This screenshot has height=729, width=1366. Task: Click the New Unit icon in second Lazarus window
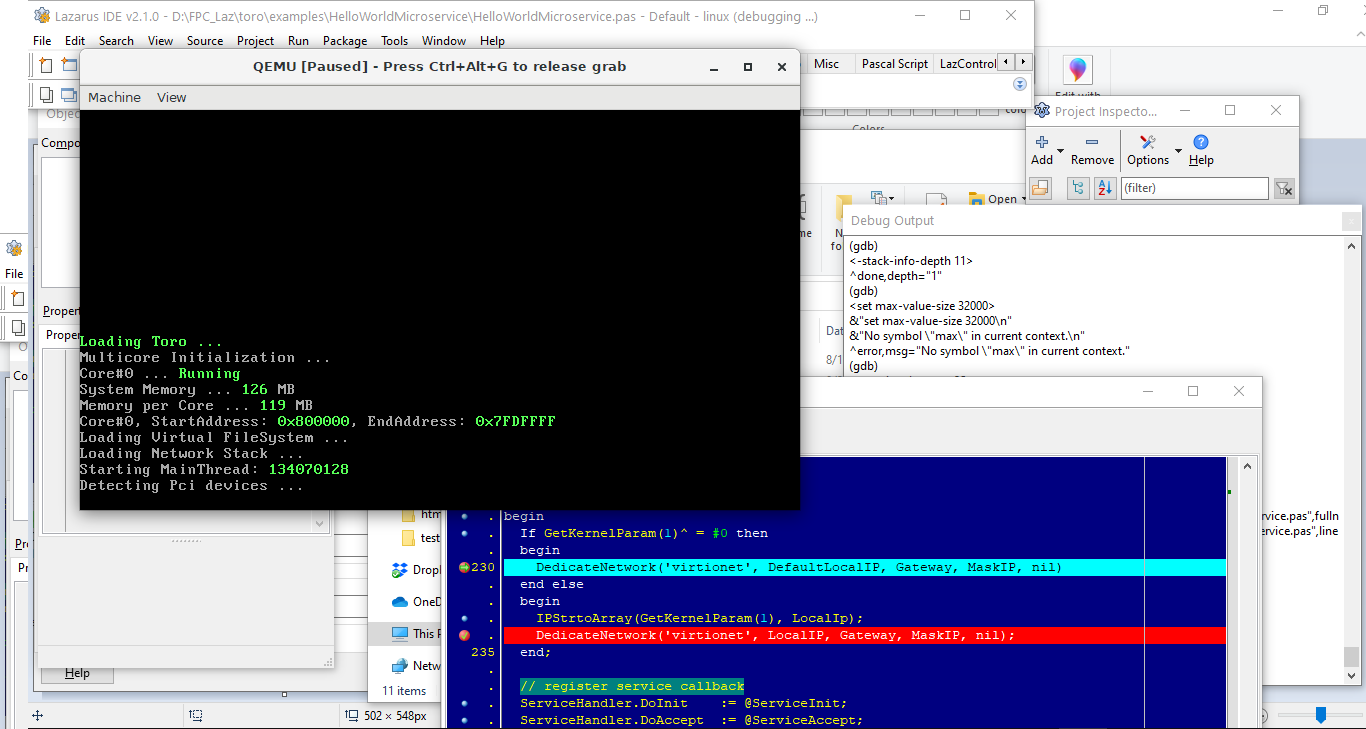coord(17,298)
